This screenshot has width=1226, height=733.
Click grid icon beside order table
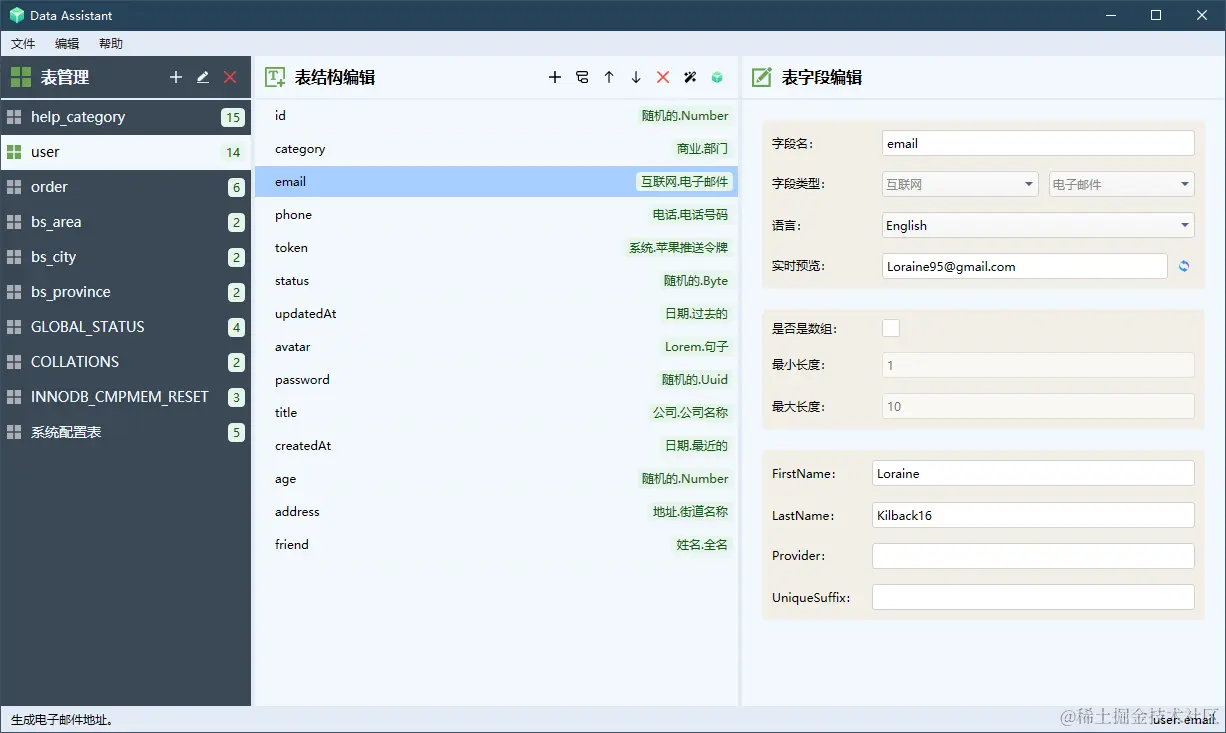(x=14, y=187)
